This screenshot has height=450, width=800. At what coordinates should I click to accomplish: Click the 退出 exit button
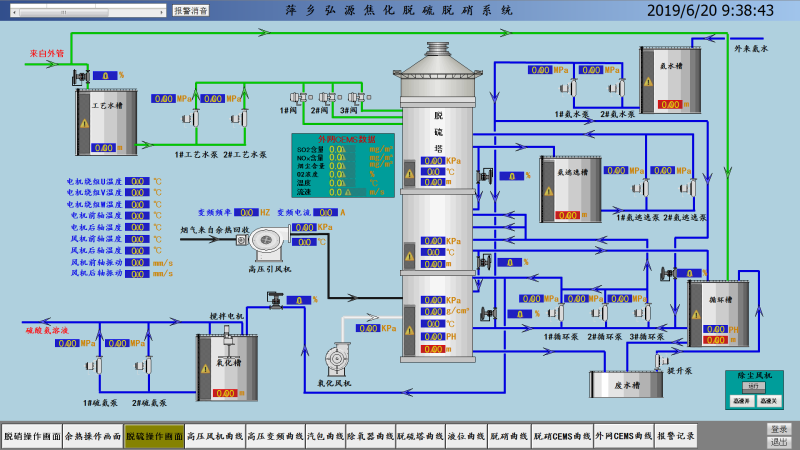(779, 442)
